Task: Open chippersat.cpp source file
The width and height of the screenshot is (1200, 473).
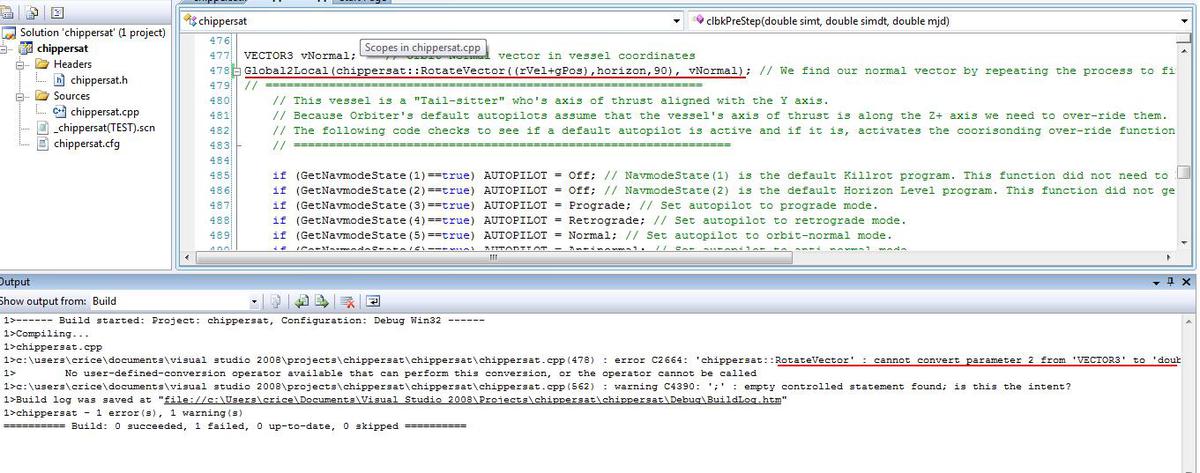Action: [96, 112]
